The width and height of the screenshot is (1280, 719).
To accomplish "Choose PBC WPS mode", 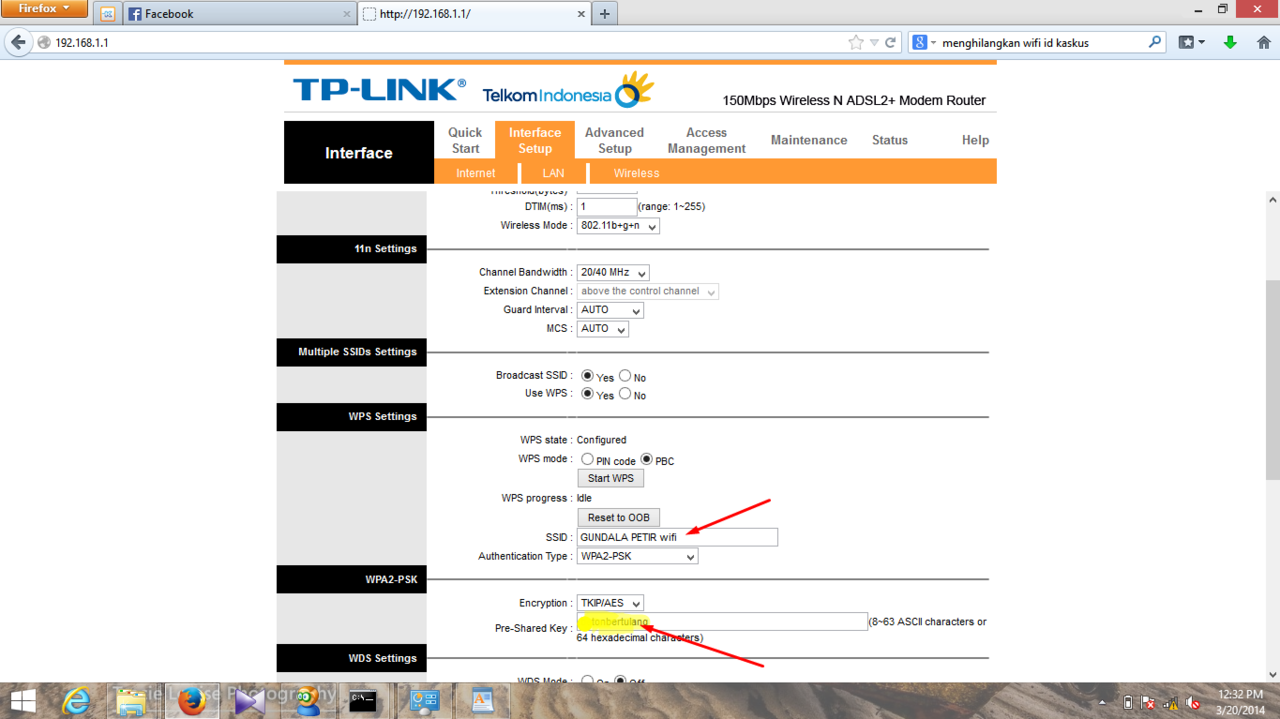I will [647, 460].
